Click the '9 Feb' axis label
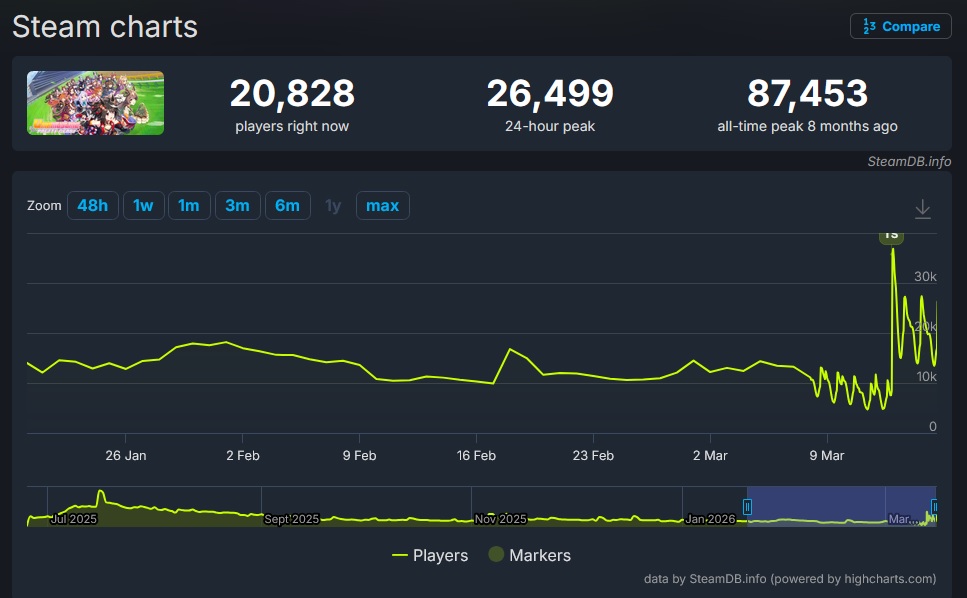This screenshot has height=598, width=967. 360,456
